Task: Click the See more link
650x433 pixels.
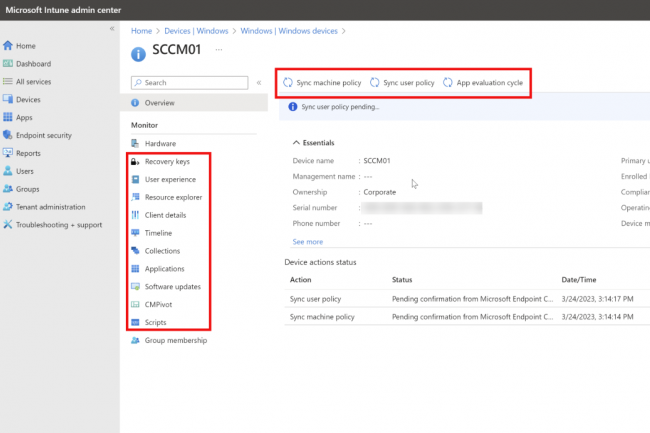Action: click(x=308, y=242)
